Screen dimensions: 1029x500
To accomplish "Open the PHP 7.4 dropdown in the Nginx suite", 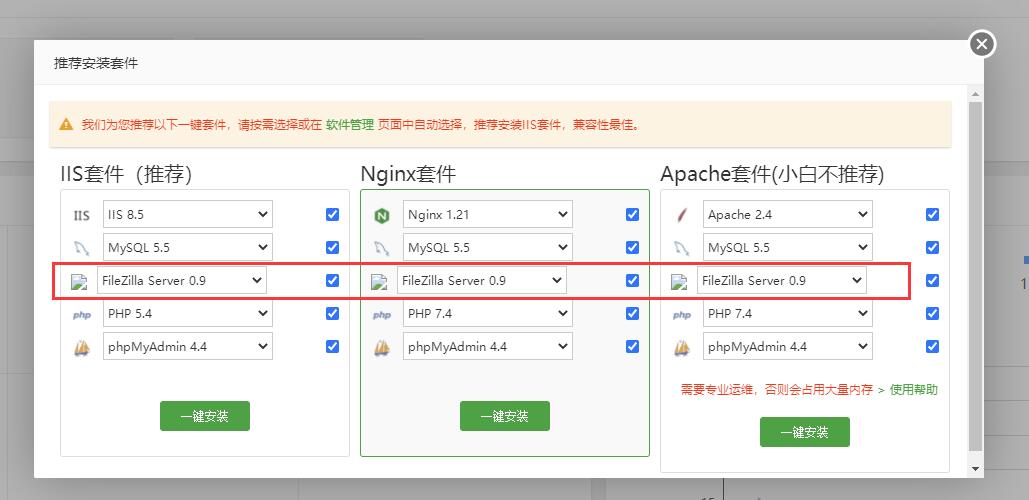I will click(488, 314).
